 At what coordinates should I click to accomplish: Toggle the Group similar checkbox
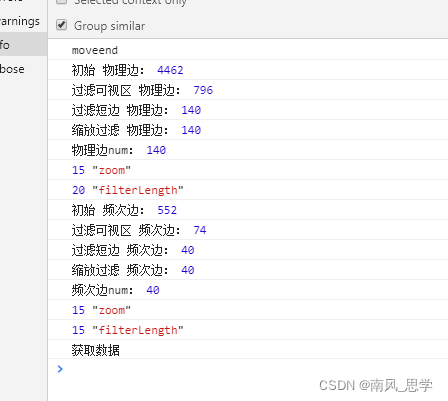pyautogui.click(x=62, y=25)
